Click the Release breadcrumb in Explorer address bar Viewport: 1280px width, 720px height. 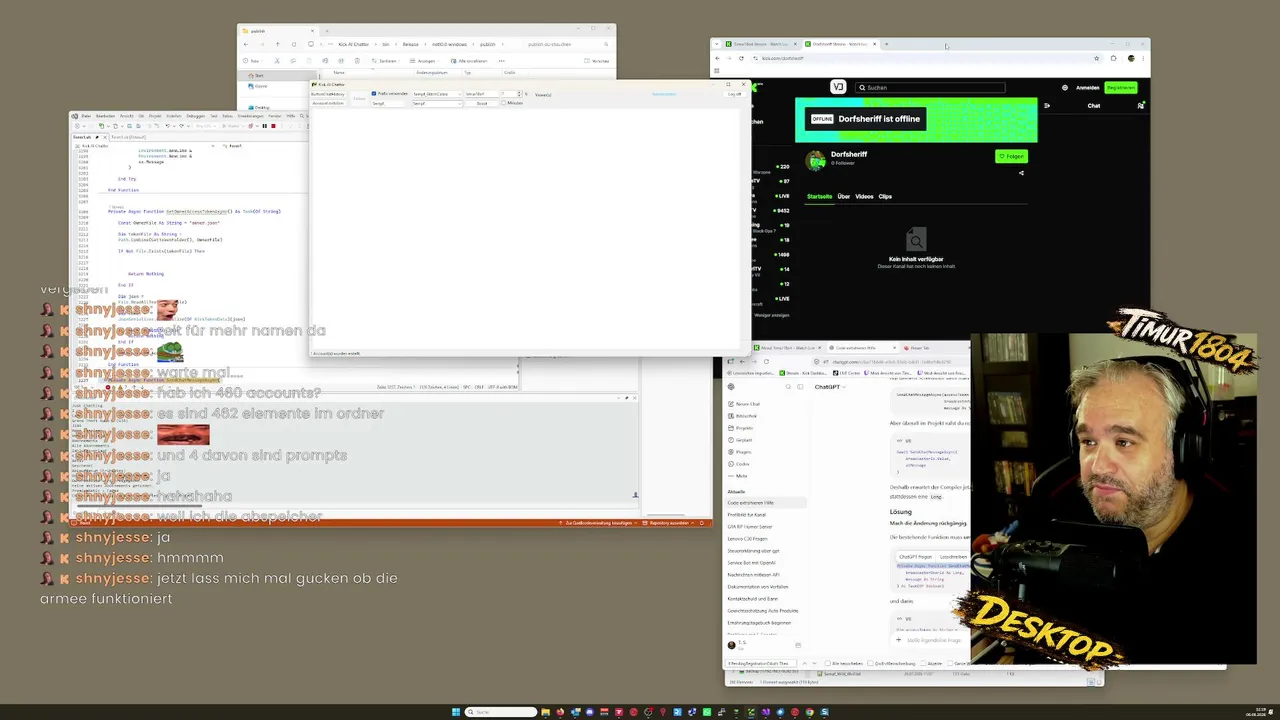(411, 44)
